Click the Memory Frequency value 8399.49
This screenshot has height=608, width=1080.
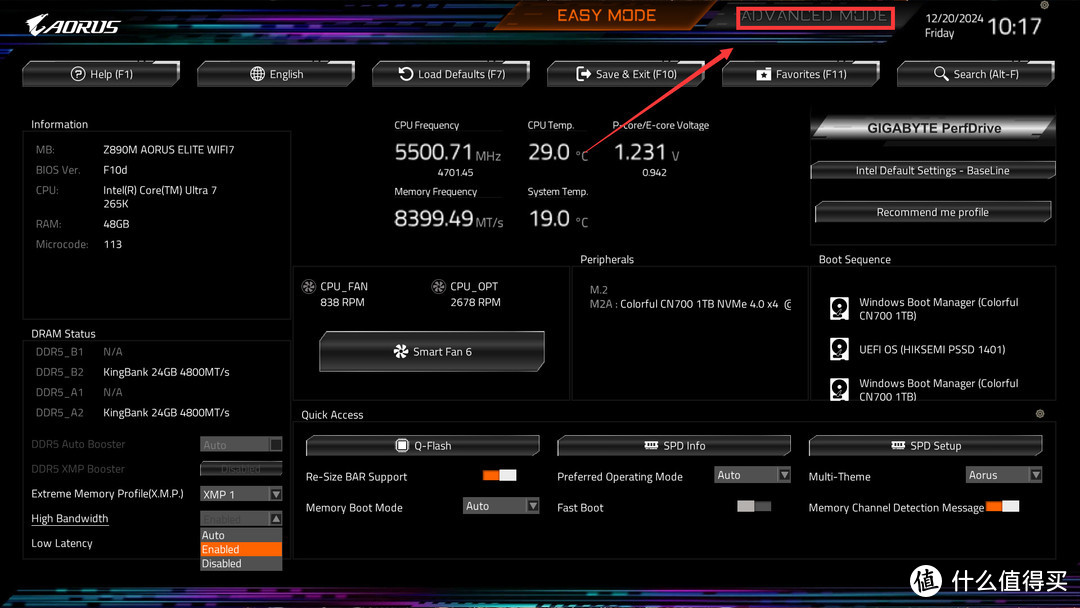tap(434, 218)
